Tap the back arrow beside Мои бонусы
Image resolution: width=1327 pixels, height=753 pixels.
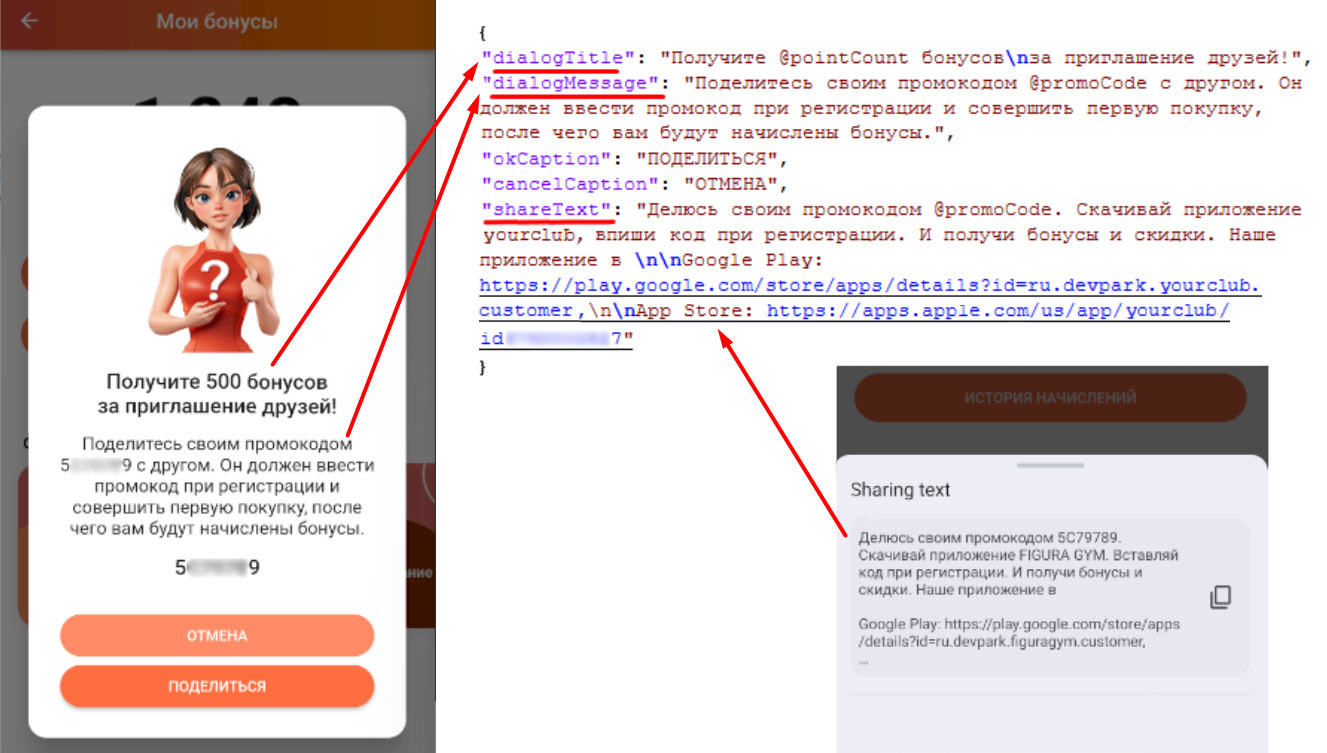(30, 20)
